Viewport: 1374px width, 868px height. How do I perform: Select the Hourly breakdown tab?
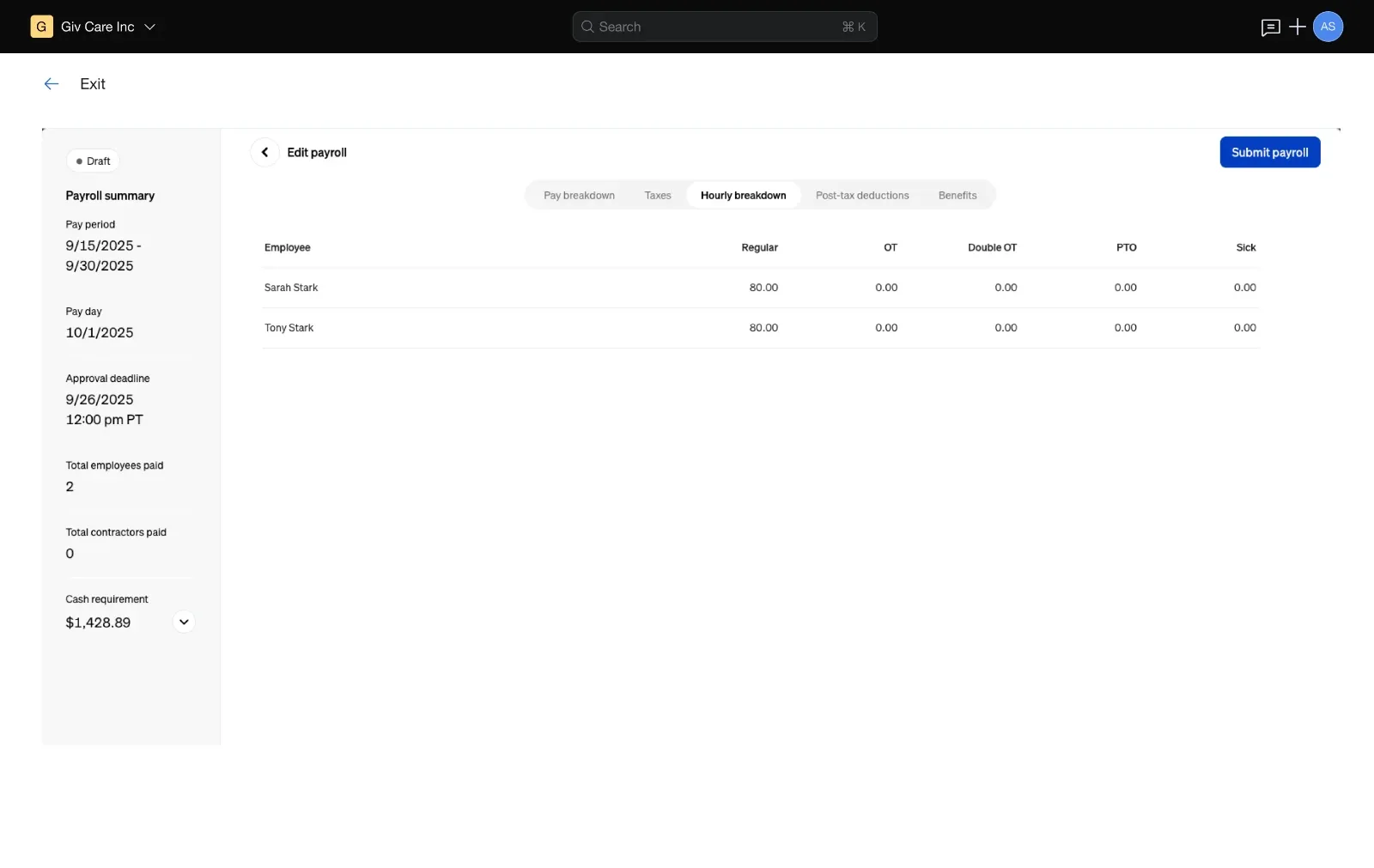click(744, 196)
